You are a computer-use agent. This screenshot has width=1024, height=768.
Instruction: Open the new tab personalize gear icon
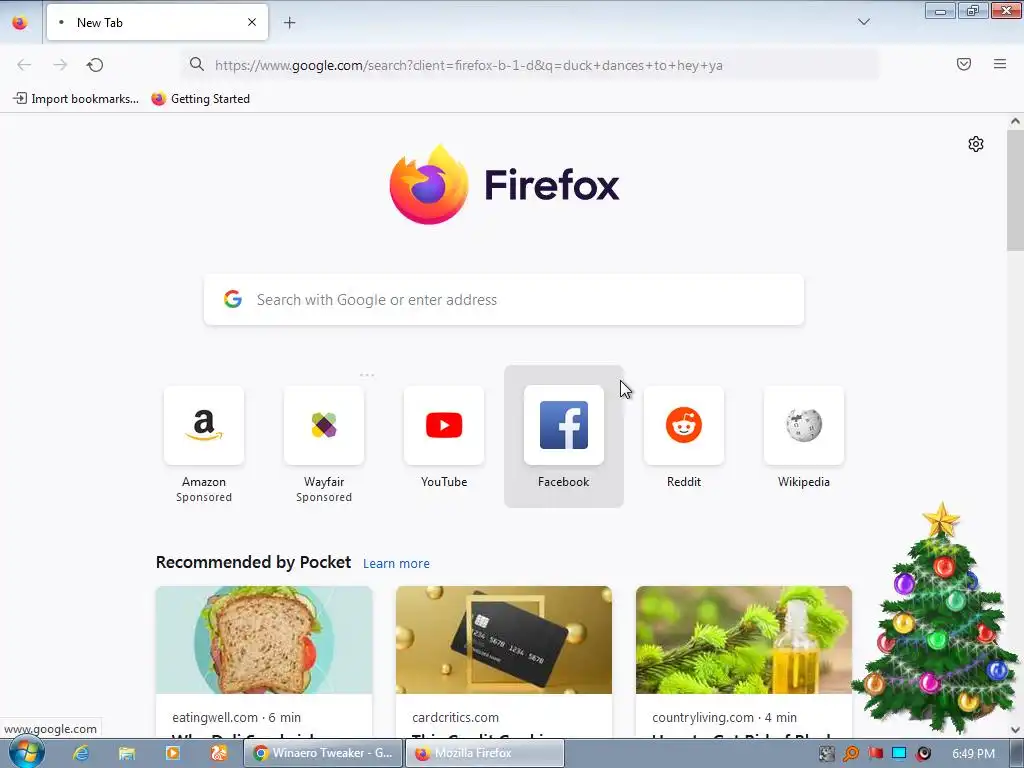(x=976, y=144)
